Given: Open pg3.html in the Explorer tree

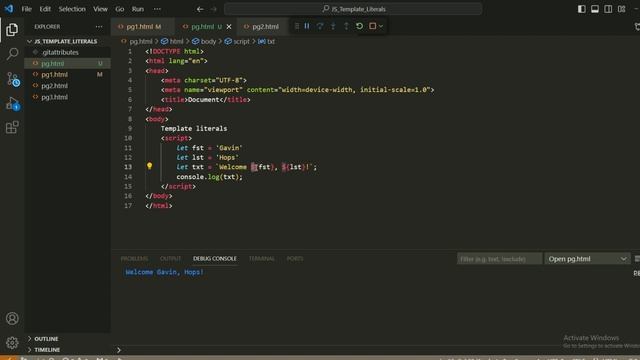Looking at the screenshot, I should pos(67,97).
